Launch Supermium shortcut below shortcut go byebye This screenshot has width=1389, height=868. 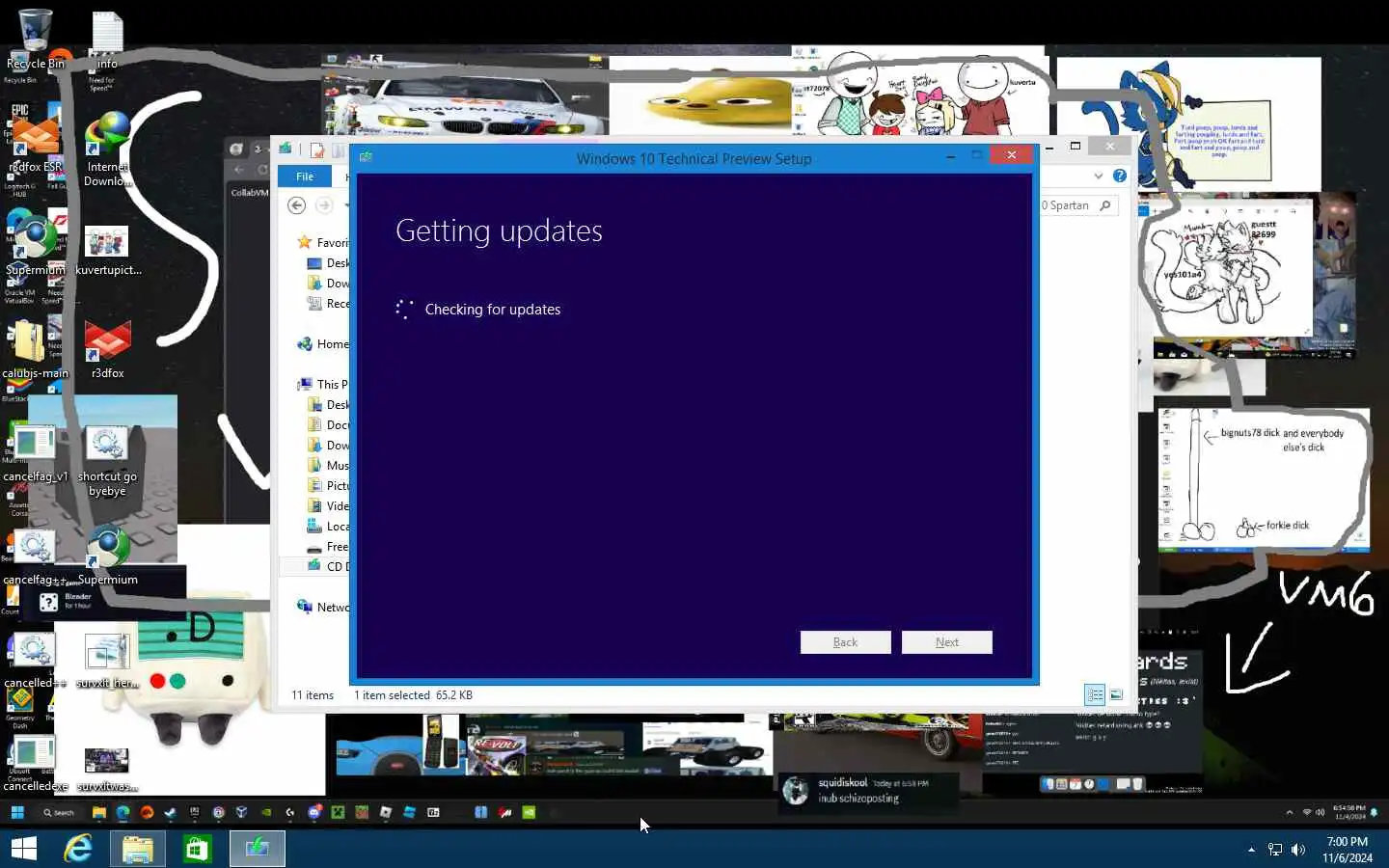pos(107,556)
